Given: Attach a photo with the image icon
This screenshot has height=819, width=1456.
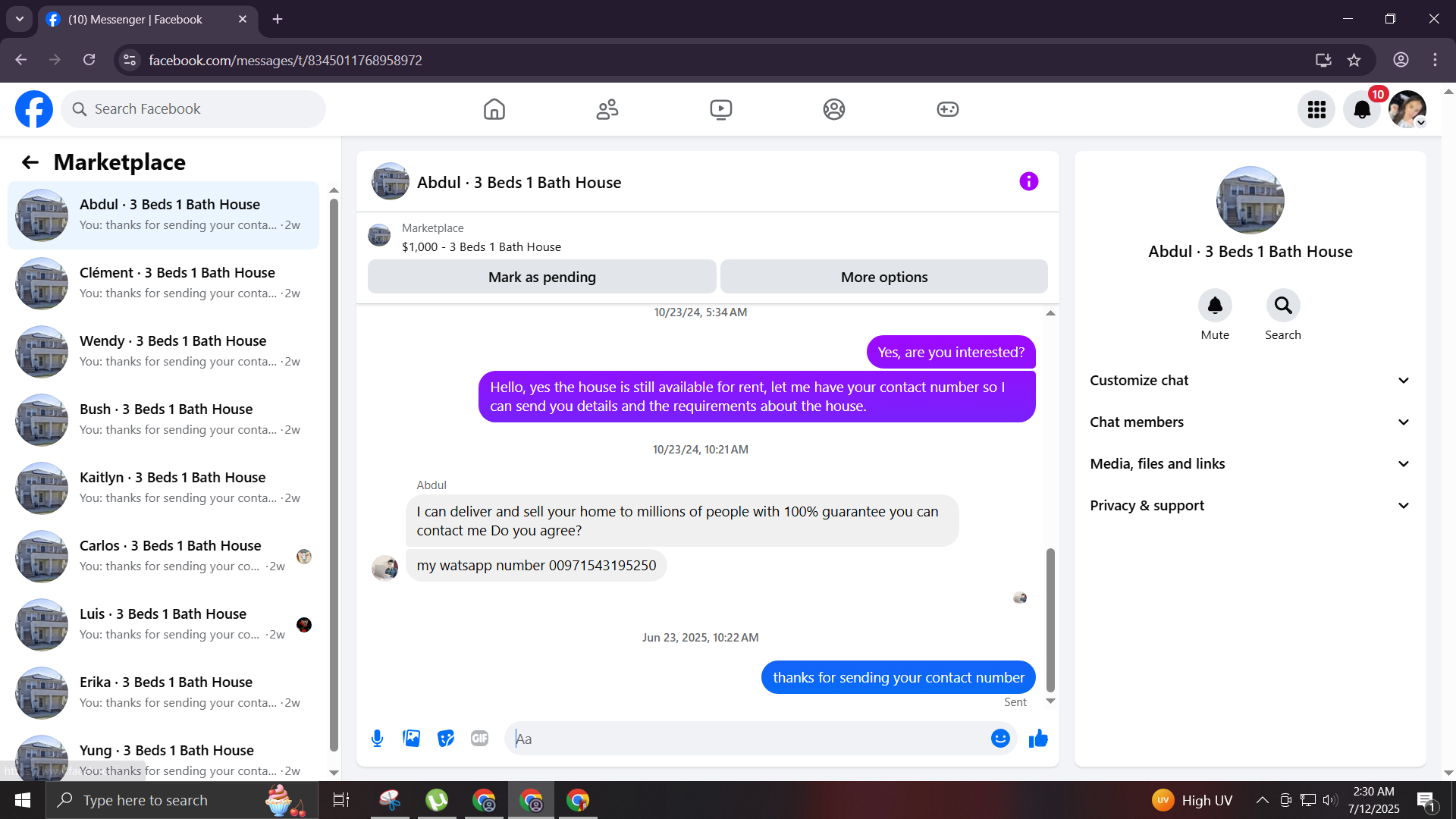Looking at the screenshot, I should tap(411, 738).
